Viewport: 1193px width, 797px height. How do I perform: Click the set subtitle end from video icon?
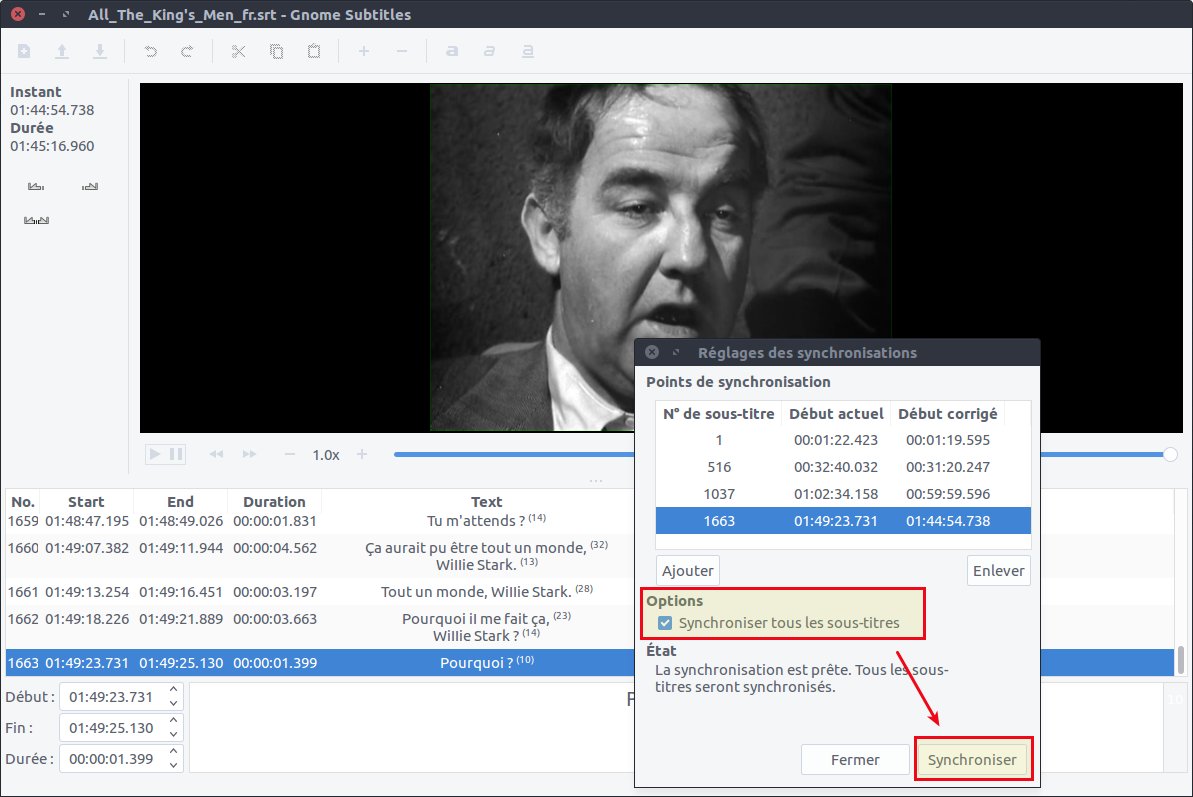click(90, 186)
